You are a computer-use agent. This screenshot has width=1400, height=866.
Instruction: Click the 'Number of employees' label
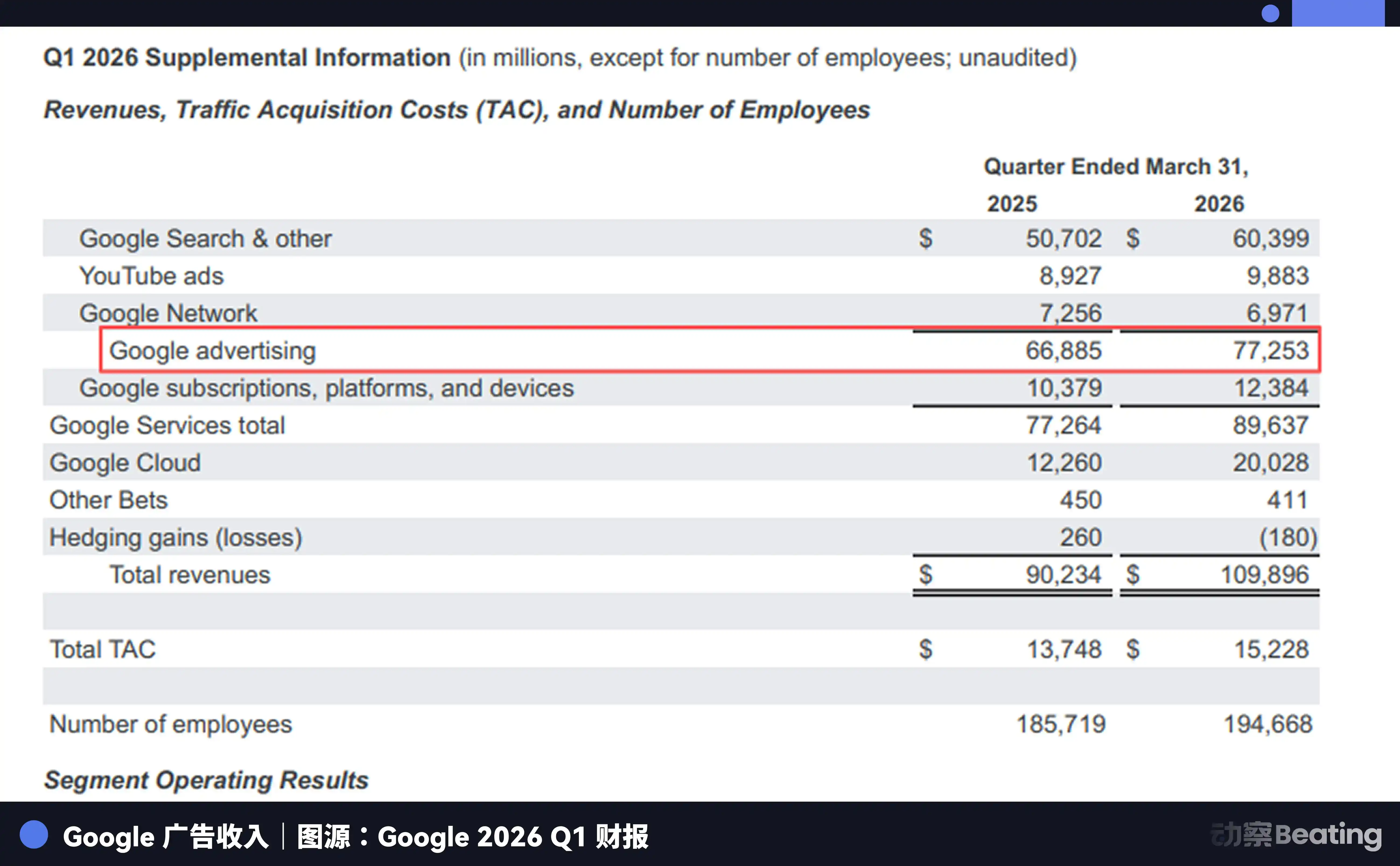click(x=171, y=724)
